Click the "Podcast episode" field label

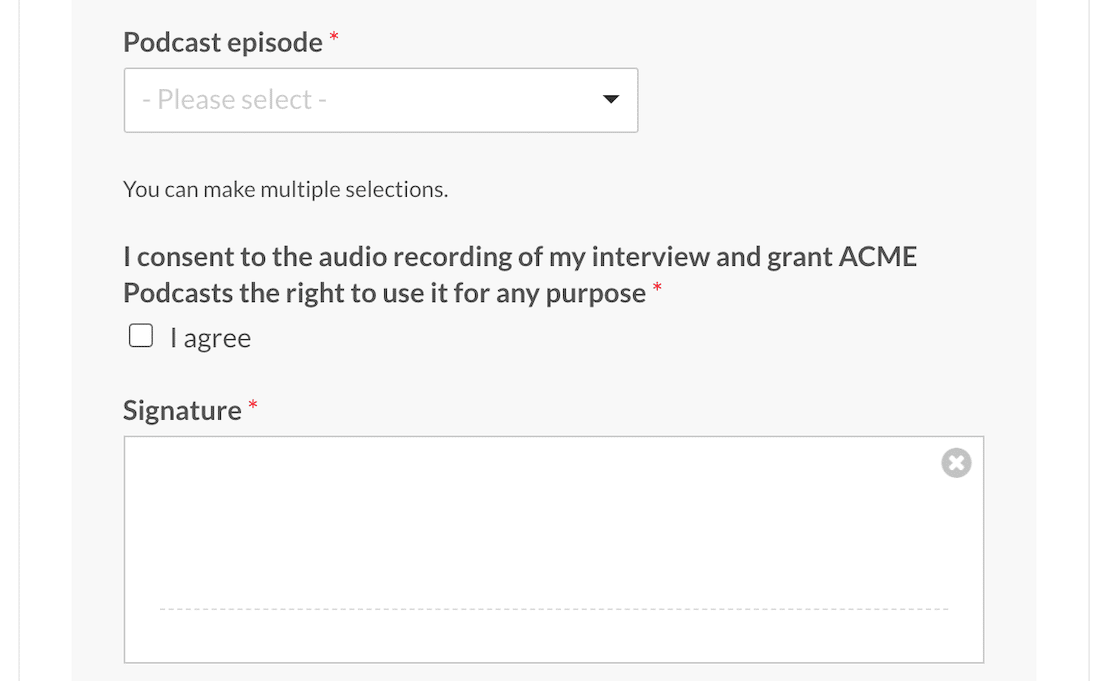(223, 43)
